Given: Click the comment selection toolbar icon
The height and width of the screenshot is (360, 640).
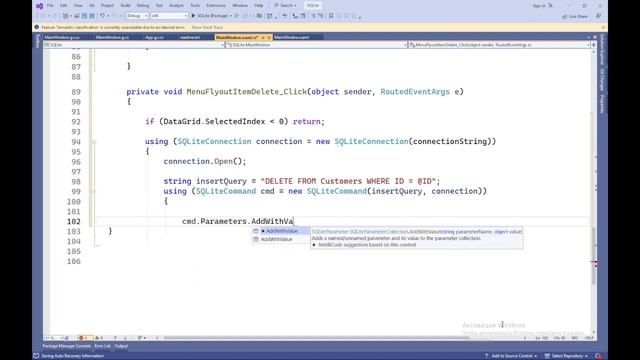Looking at the screenshot, I should [314, 16].
